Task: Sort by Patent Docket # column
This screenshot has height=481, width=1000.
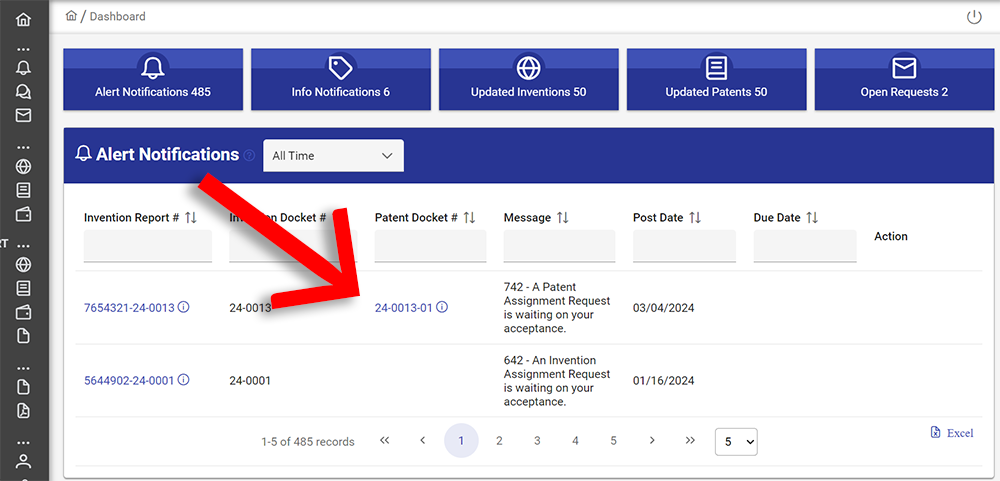Action: click(x=469, y=218)
